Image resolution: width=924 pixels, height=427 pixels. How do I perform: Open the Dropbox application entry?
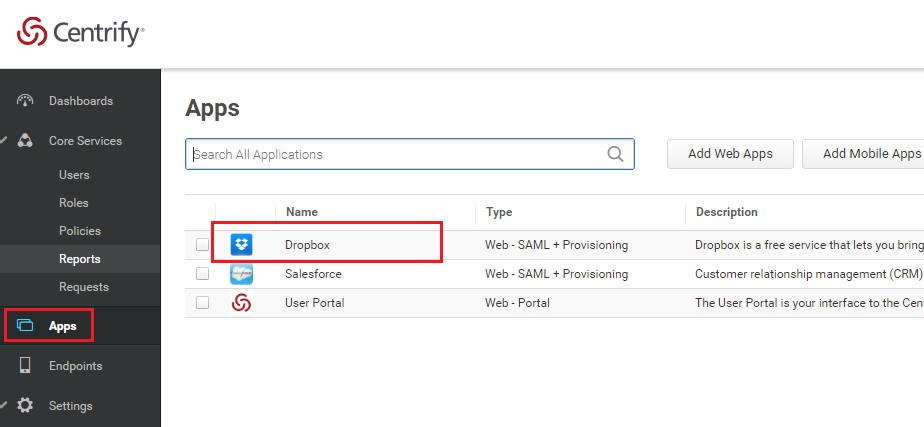pyautogui.click(x=307, y=245)
